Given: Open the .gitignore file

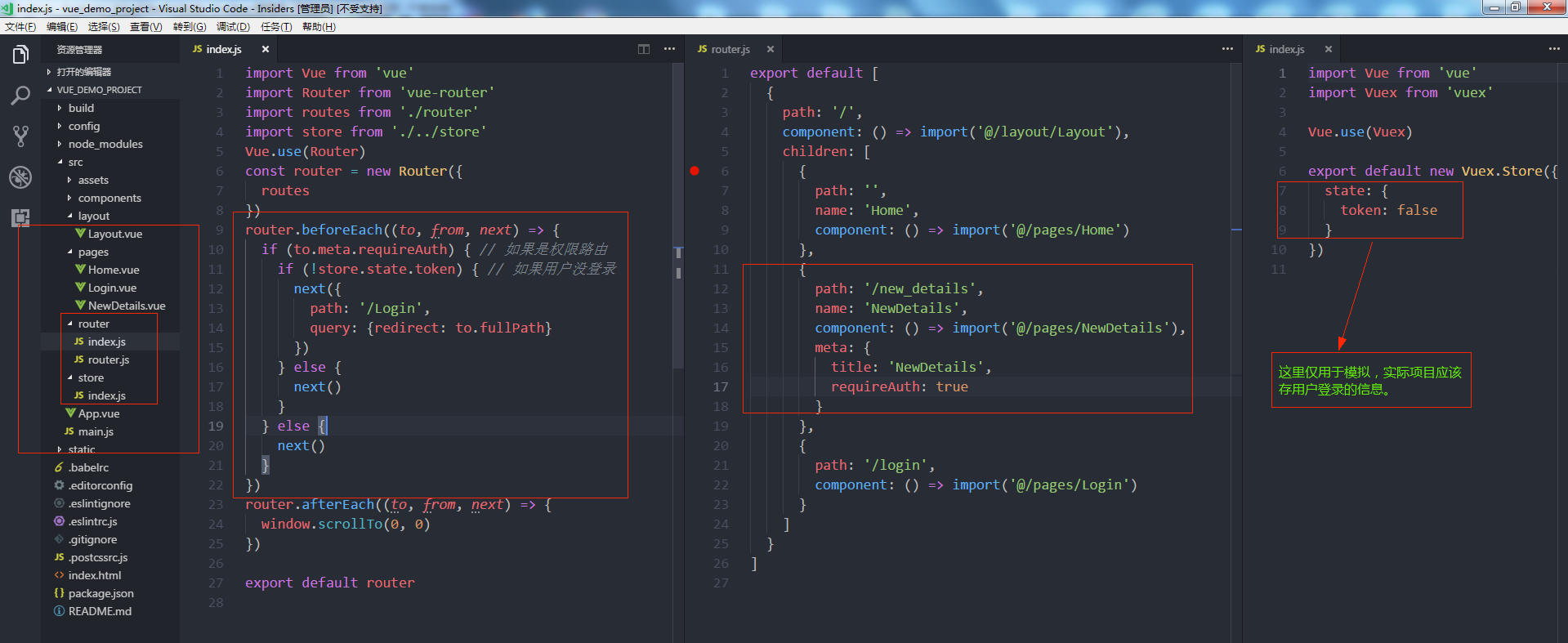Looking at the screenshot, I should (x=110, y=539).
